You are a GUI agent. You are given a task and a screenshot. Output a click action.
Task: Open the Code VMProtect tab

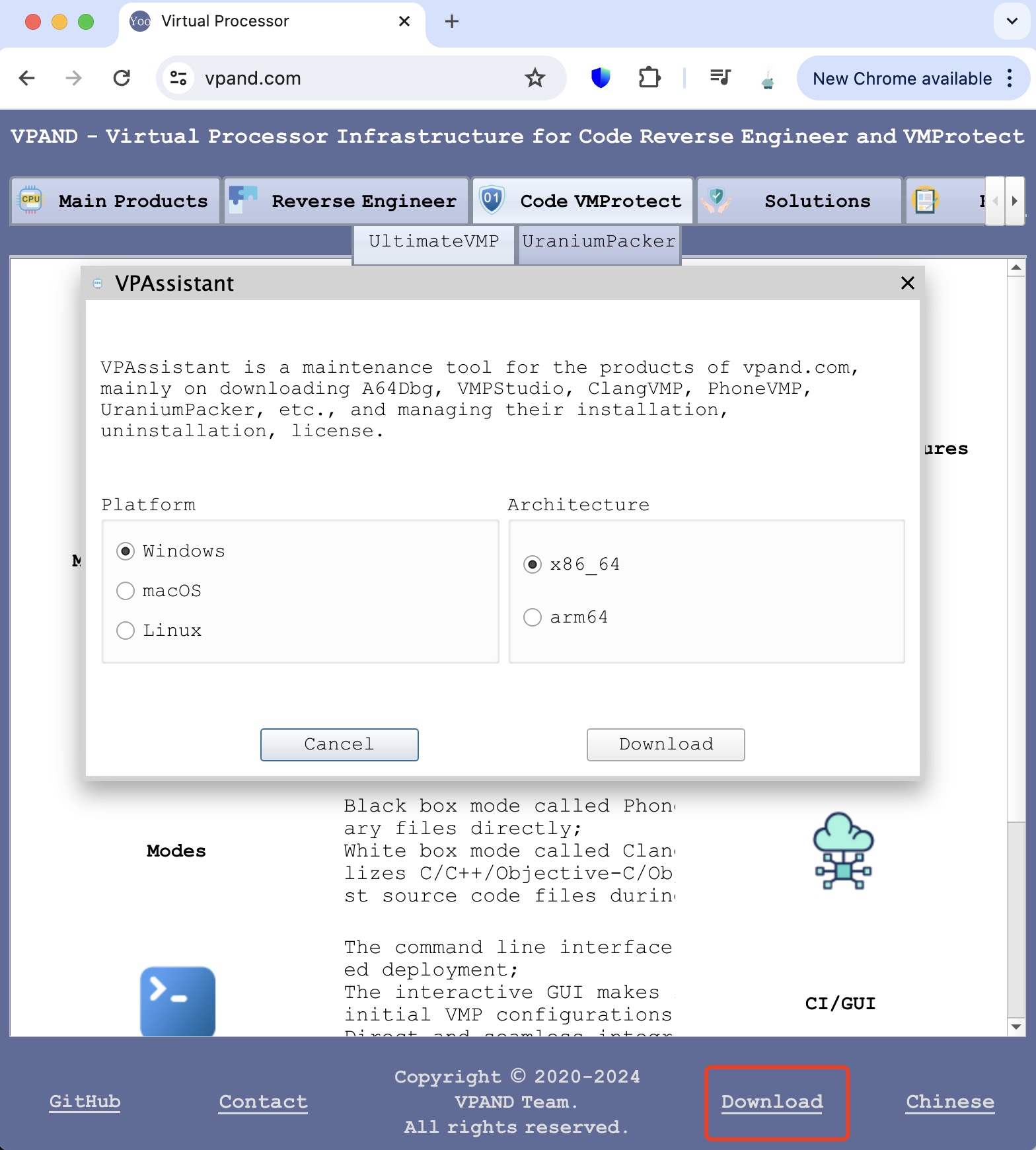pyautogui.click(x=583, y=200)
